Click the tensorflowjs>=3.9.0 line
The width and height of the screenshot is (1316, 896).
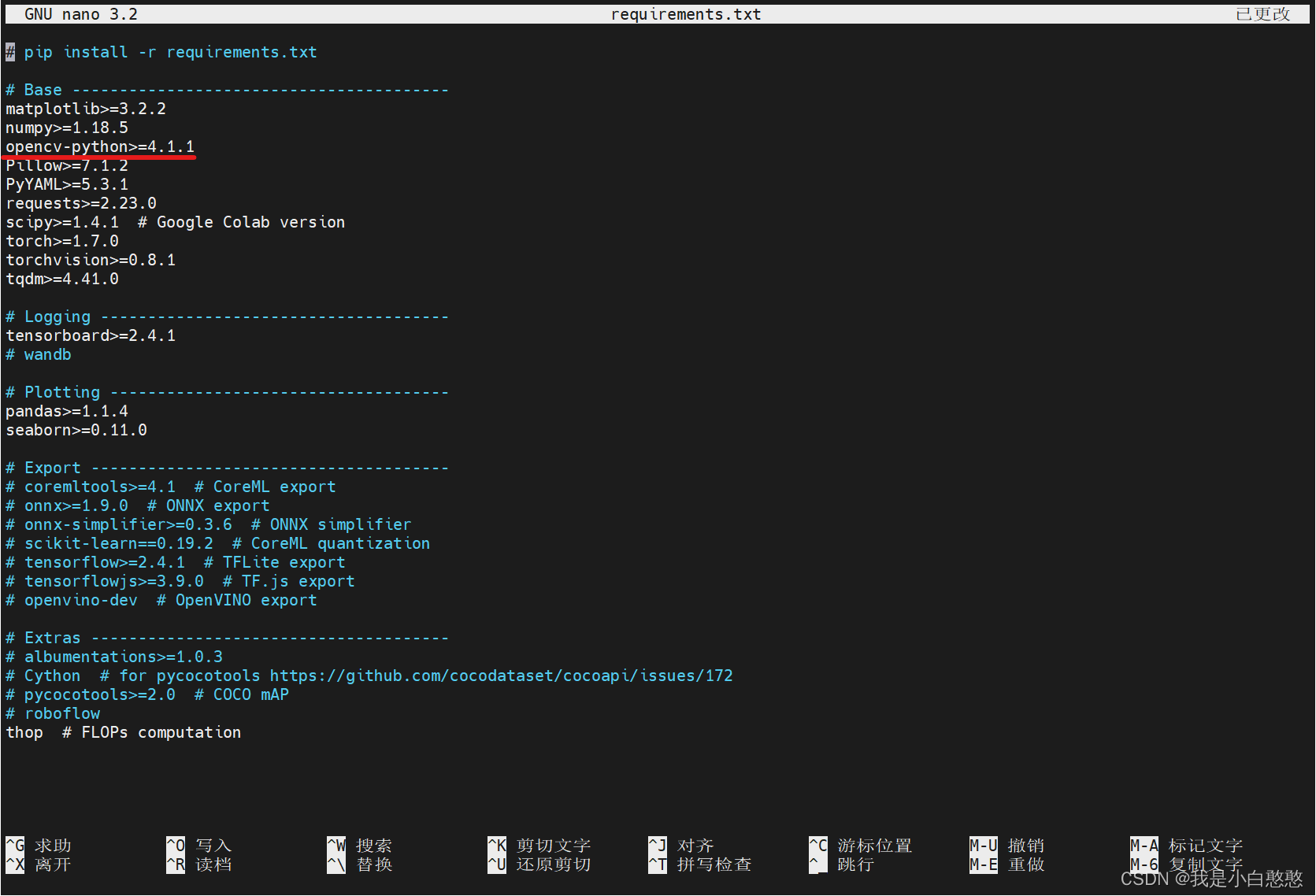click(x=180, y=581)
